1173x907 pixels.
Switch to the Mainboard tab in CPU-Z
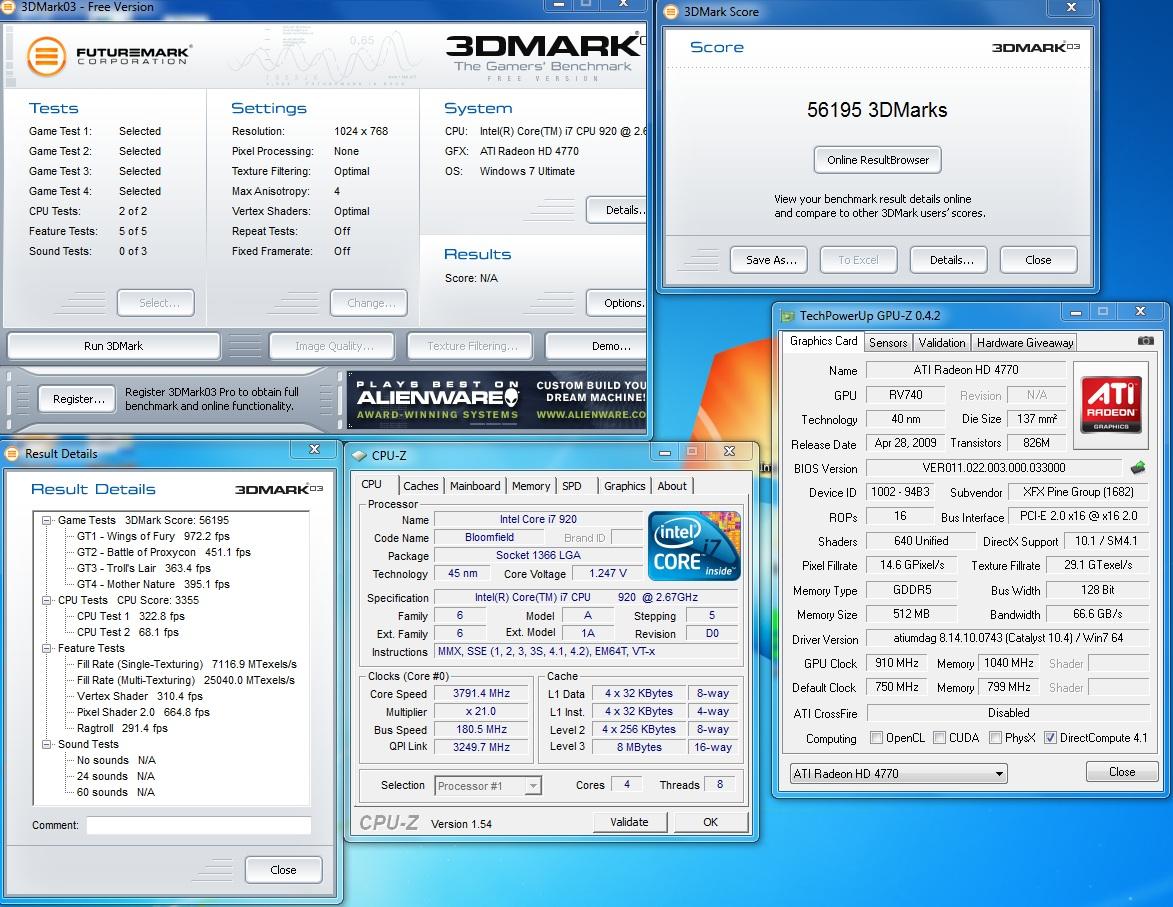coord(475,486)
